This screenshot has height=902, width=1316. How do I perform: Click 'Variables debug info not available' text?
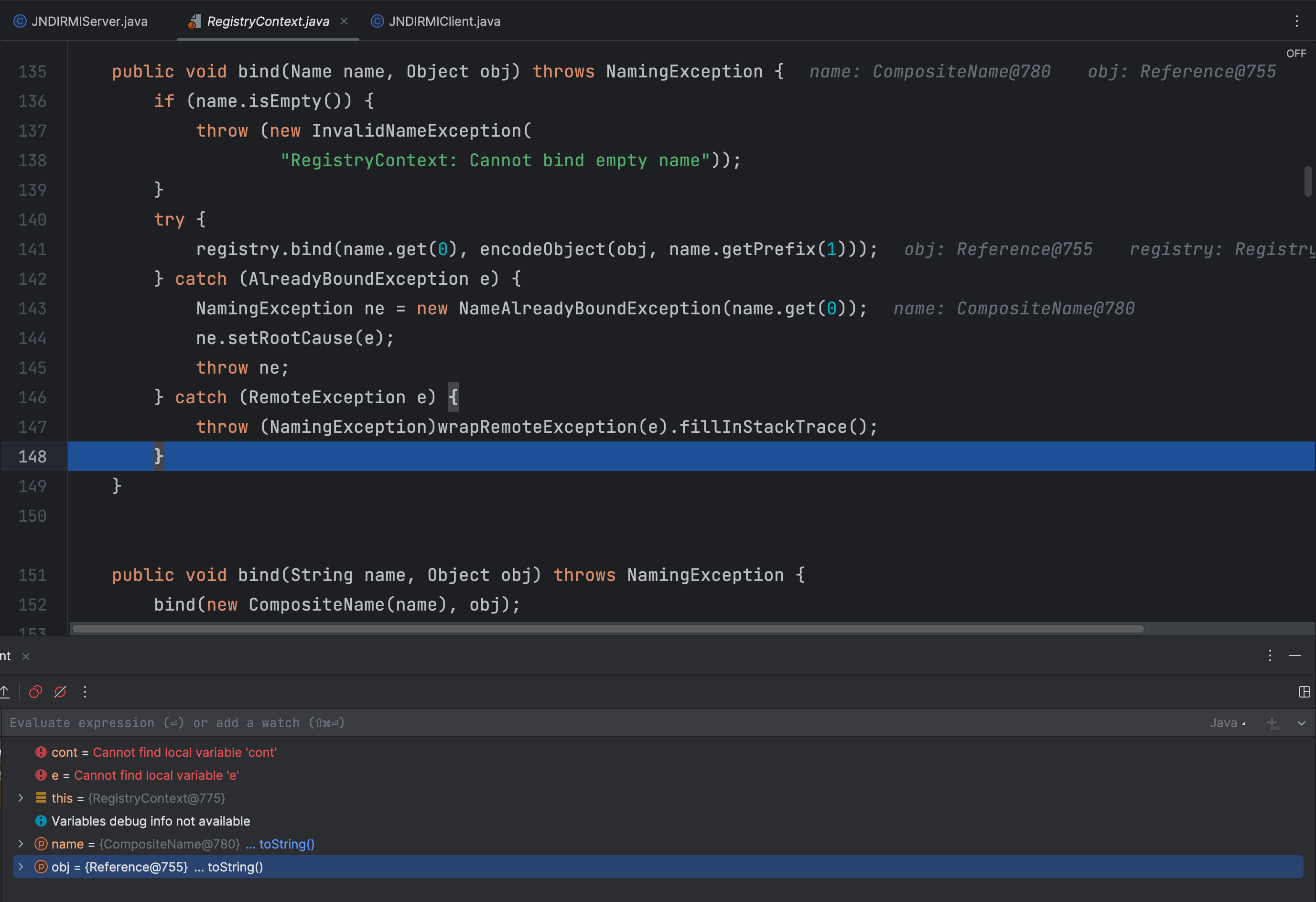tap(151, 821)
